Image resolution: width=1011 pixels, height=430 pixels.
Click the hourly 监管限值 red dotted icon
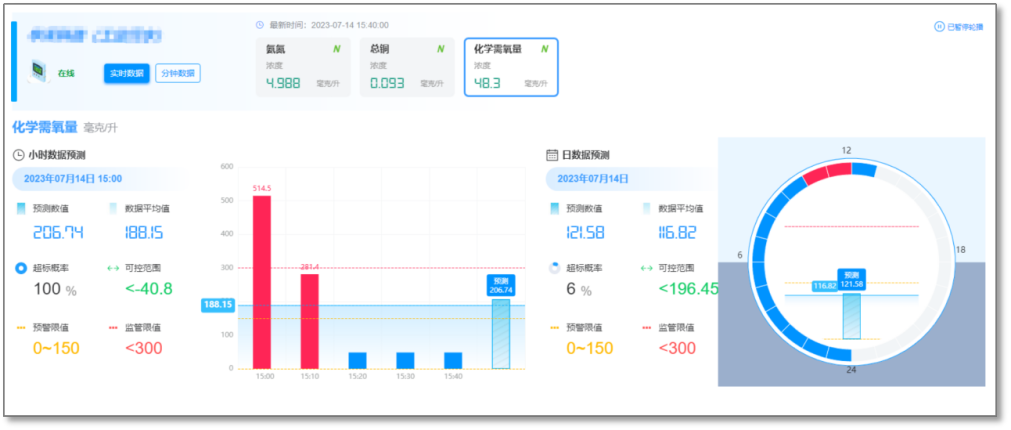pyautogui.click(x=113, y=327)
